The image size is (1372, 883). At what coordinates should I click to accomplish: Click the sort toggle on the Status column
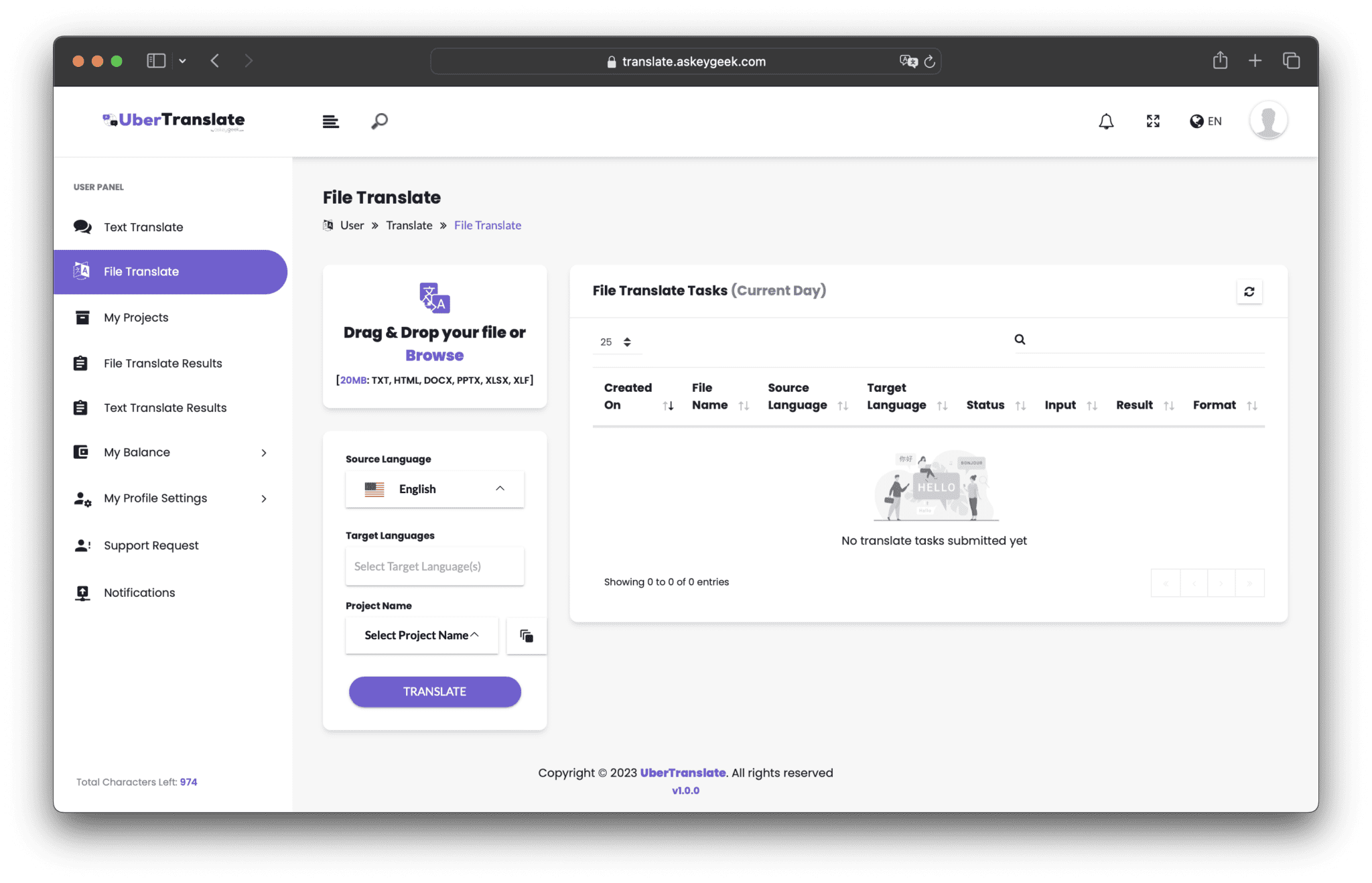pyautogui.click(x=1020, y=405)
